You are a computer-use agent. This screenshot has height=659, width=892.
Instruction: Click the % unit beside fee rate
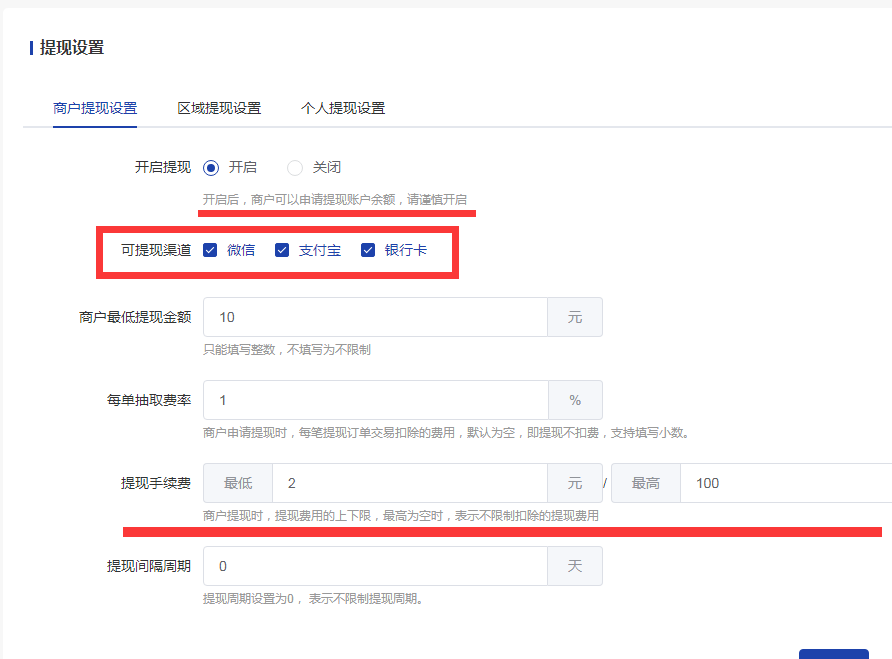pyautogui.click(x=575, y=400)
